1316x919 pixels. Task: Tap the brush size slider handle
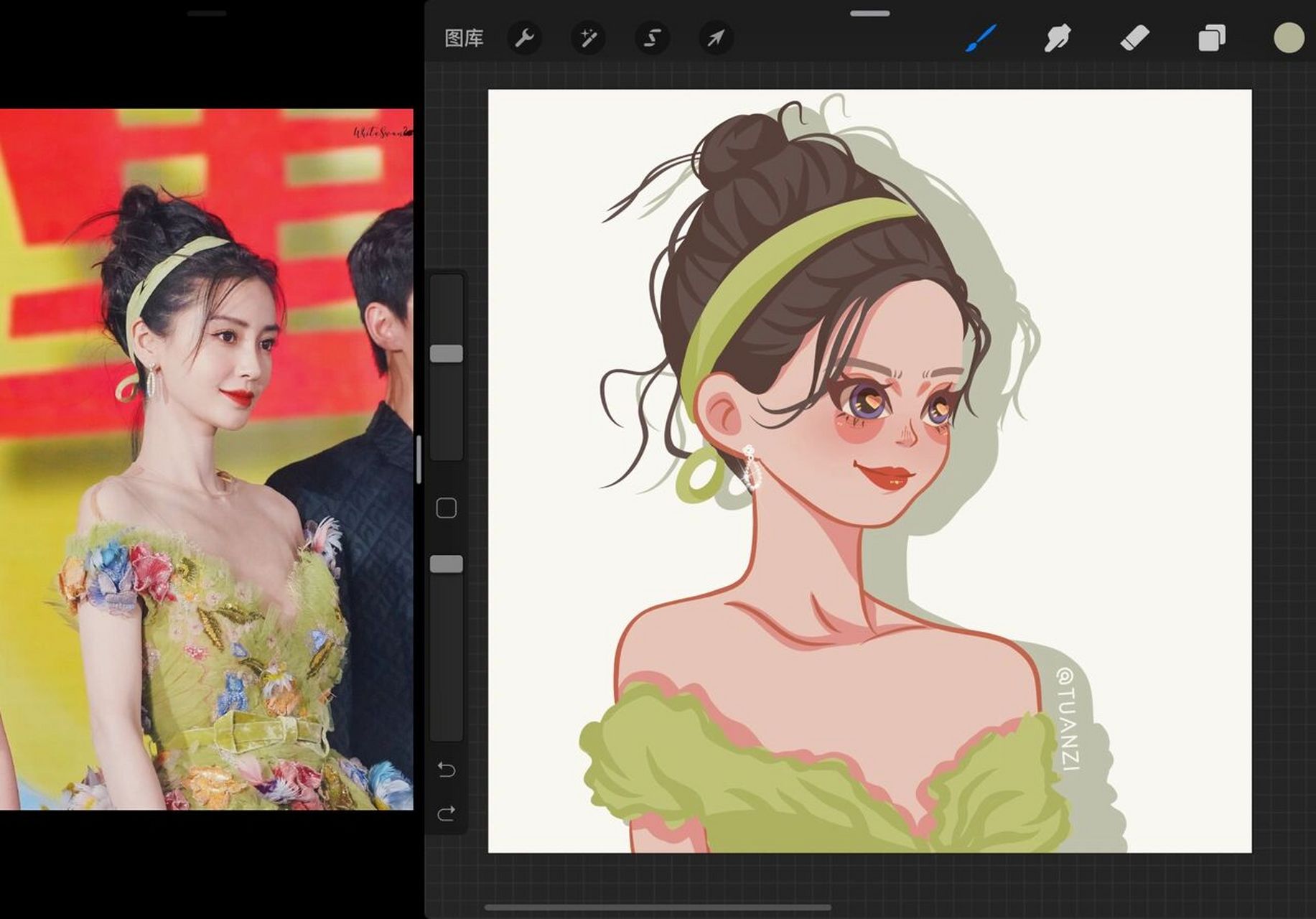445,351
